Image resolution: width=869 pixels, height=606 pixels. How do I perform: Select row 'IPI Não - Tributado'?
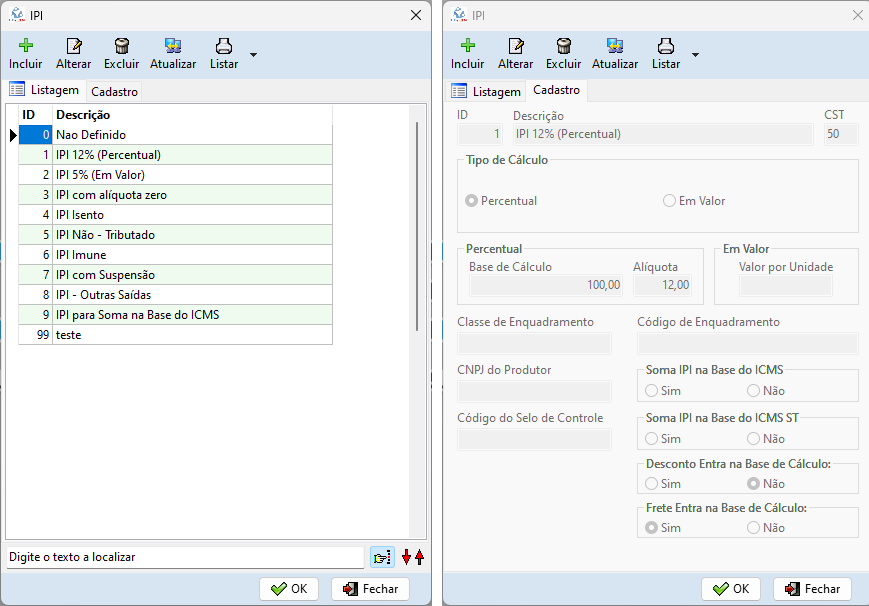pos(176,235)
